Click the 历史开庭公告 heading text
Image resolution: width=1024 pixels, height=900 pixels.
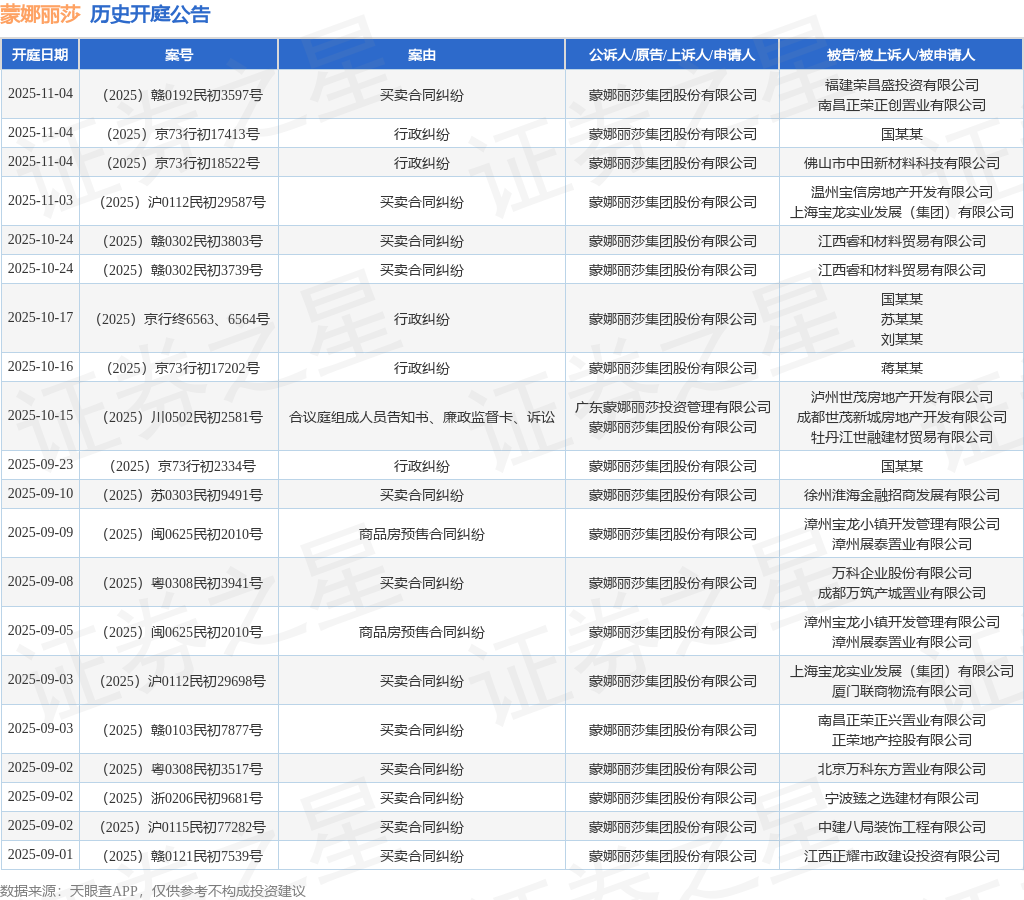pyautogui.click(x=150, y=14)
